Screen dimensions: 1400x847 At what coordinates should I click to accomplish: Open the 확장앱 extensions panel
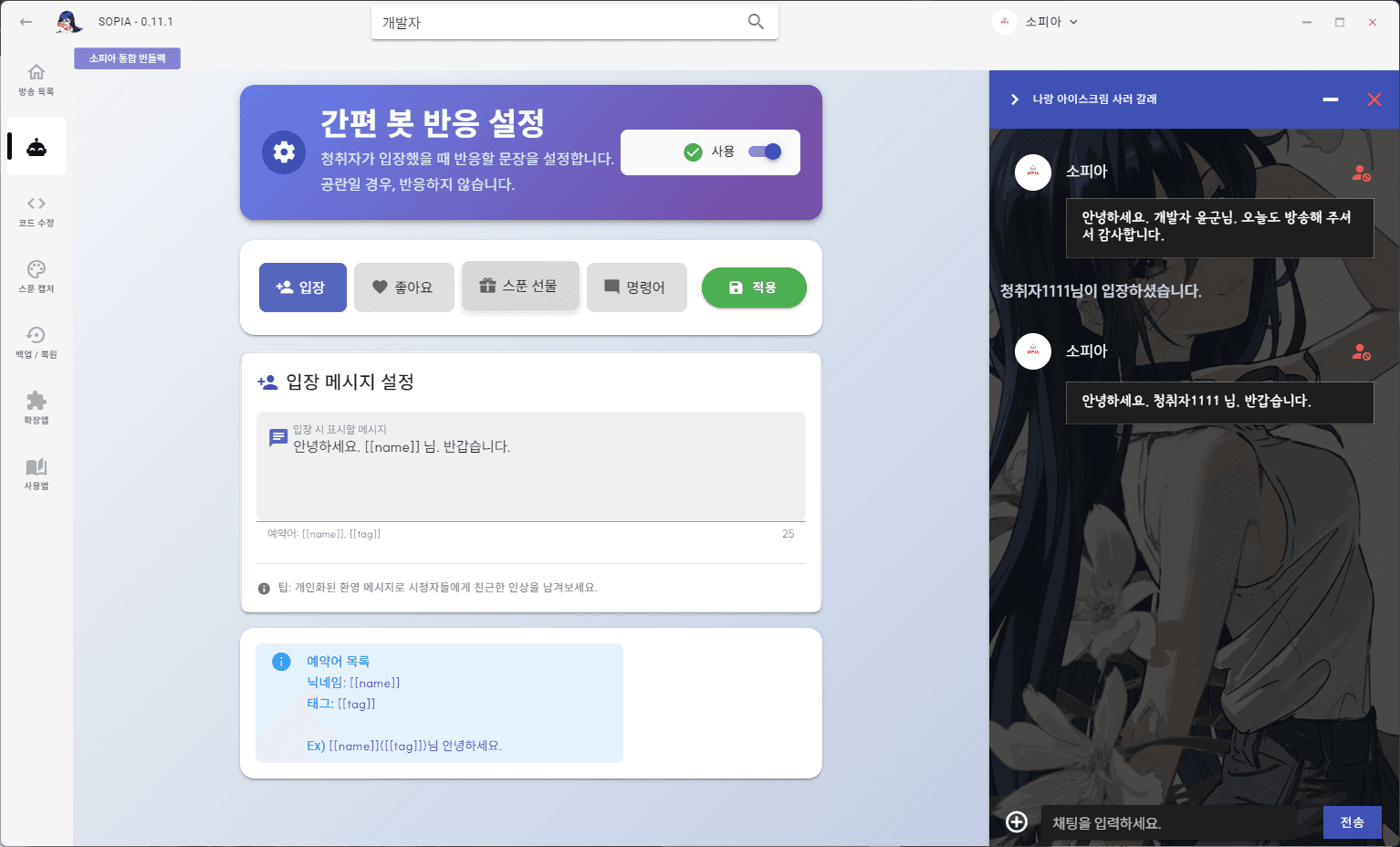(36, 407)
